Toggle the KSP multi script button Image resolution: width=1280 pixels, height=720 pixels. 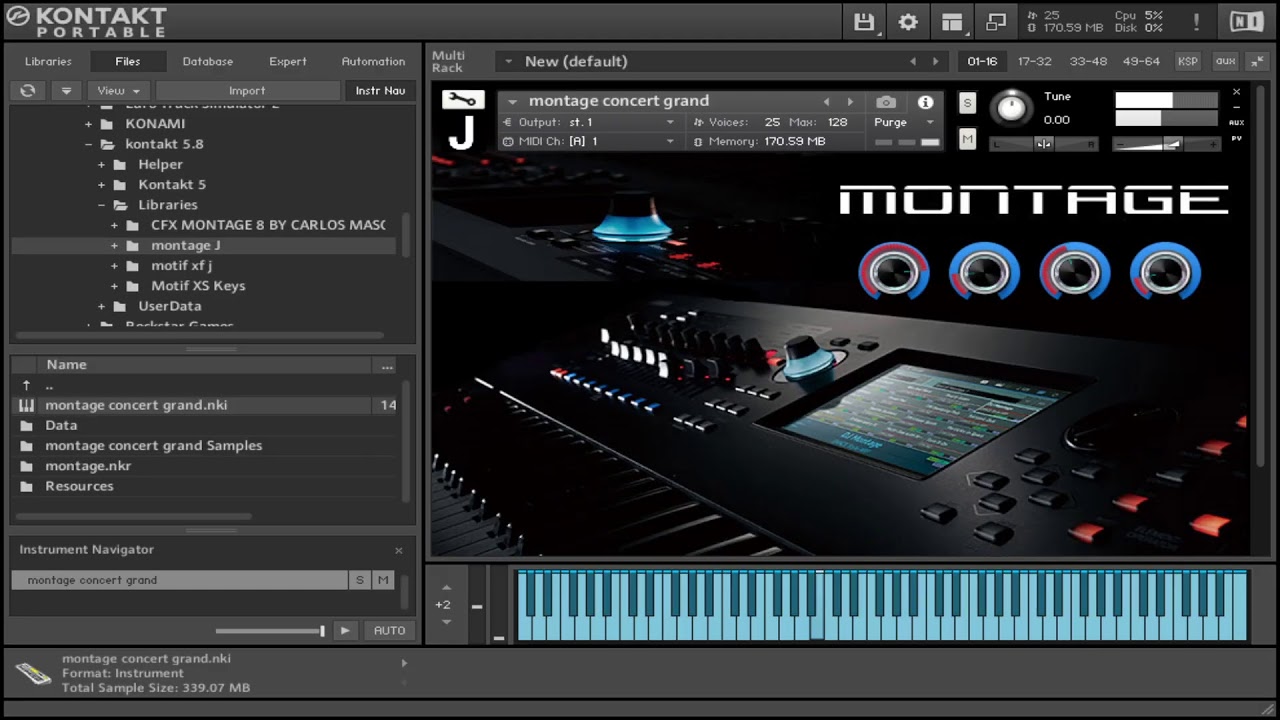[1187, 61]
